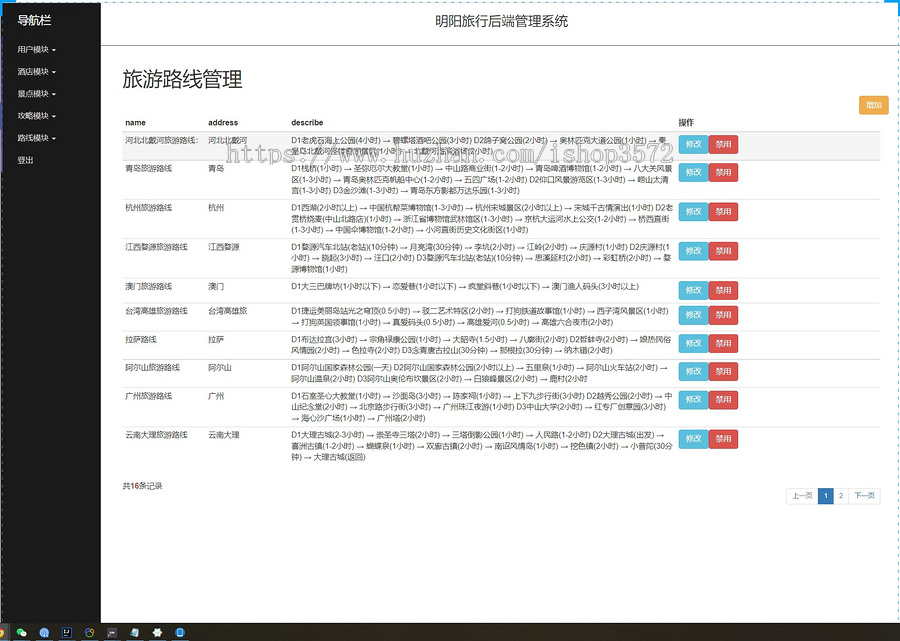
Task: Click the dark terminal-like icon in the taskbar
Action: coord(112,632)
